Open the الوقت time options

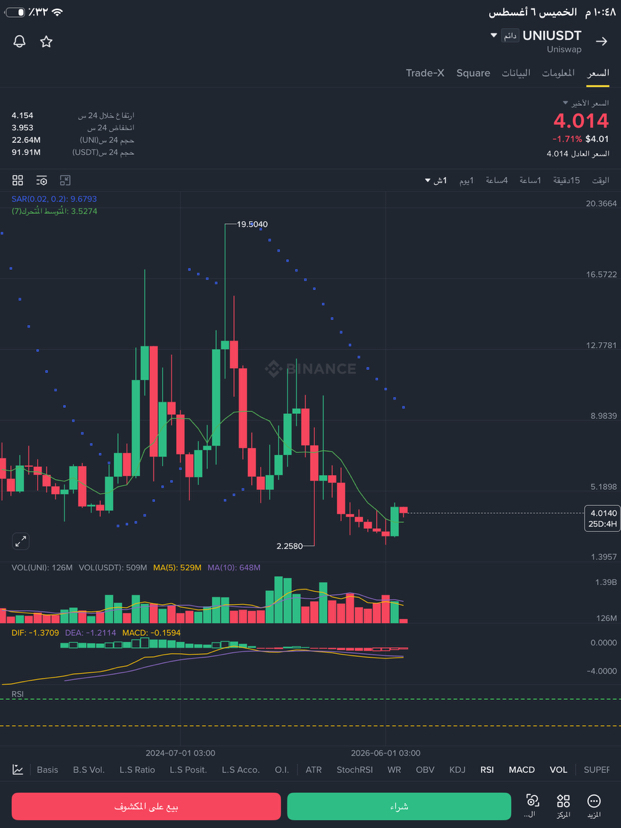pyautogui.click(x=600, y=181)
